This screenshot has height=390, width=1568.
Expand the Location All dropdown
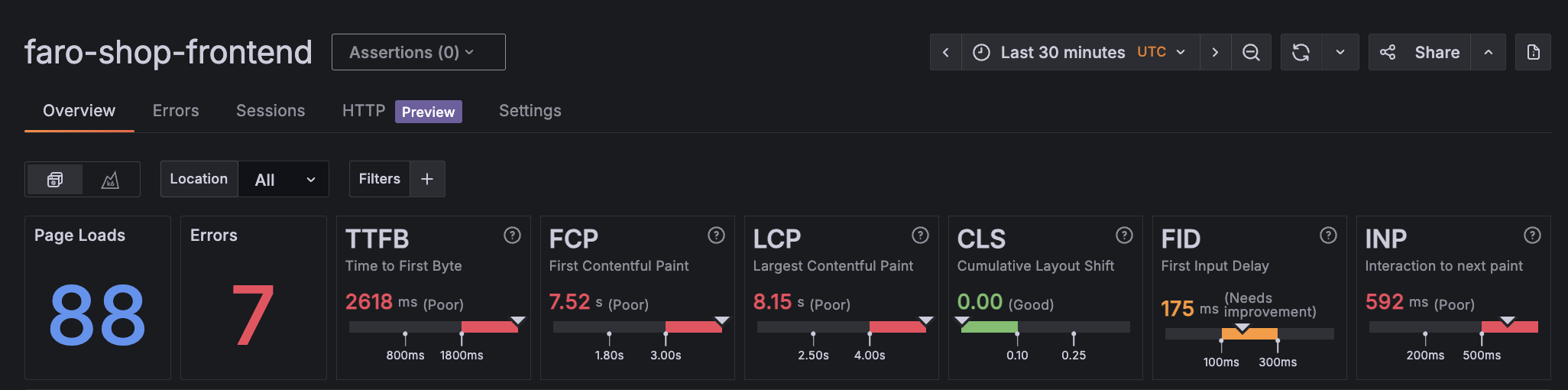point(283,180)
